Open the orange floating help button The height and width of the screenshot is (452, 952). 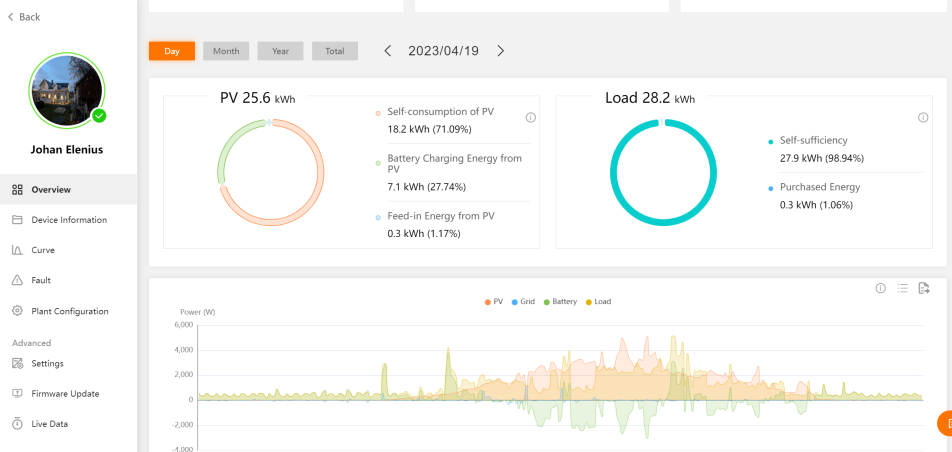pyautogui.click(x=945, y=423)
